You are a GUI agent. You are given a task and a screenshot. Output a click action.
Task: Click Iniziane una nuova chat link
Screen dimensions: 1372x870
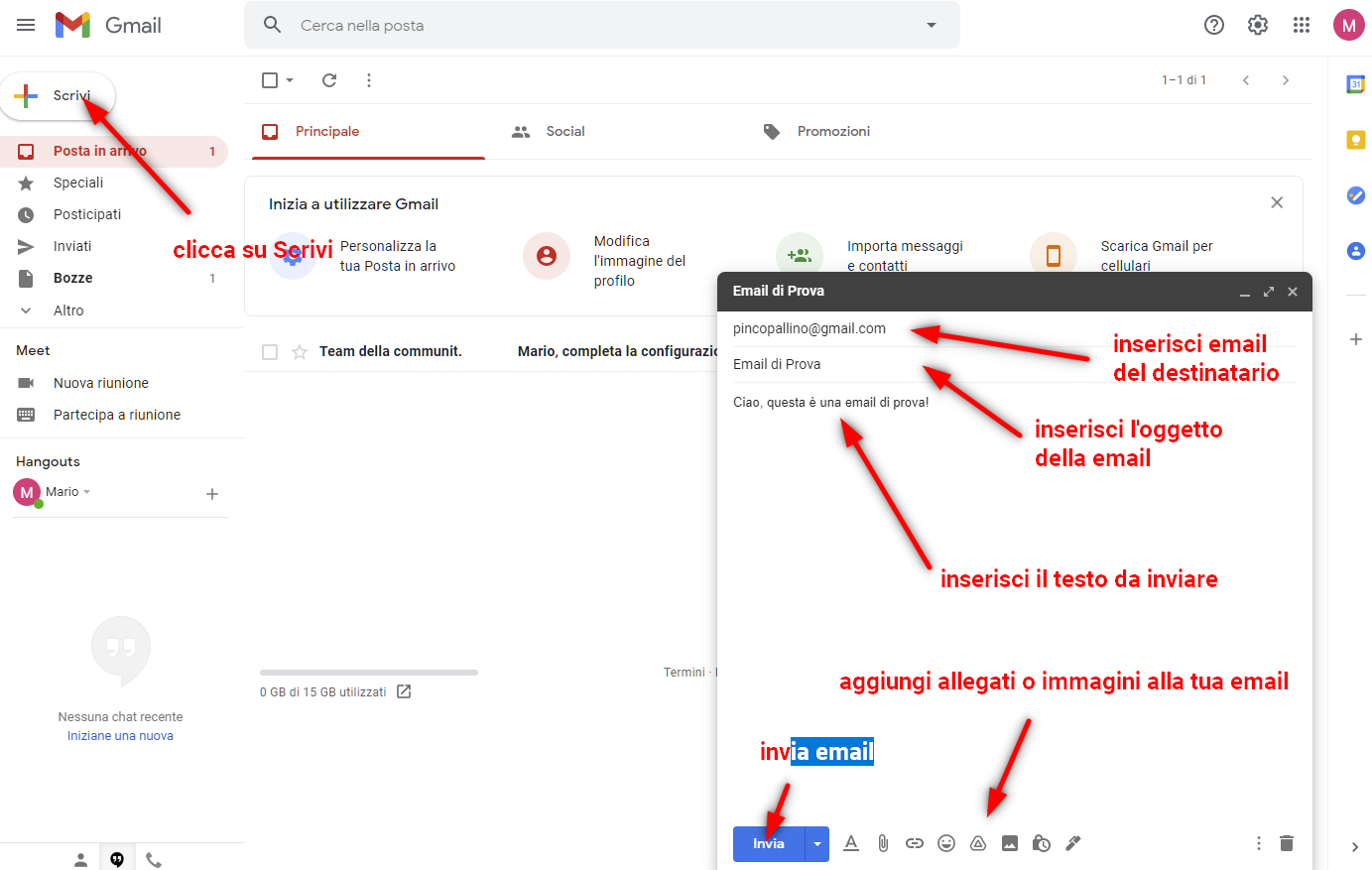120,736
